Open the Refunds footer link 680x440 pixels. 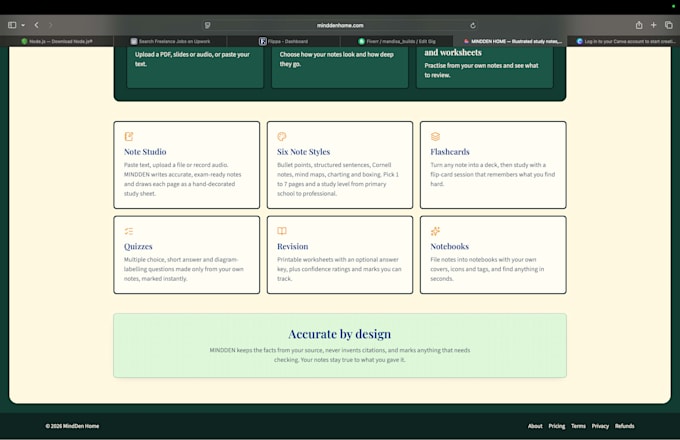pos(624,426)
